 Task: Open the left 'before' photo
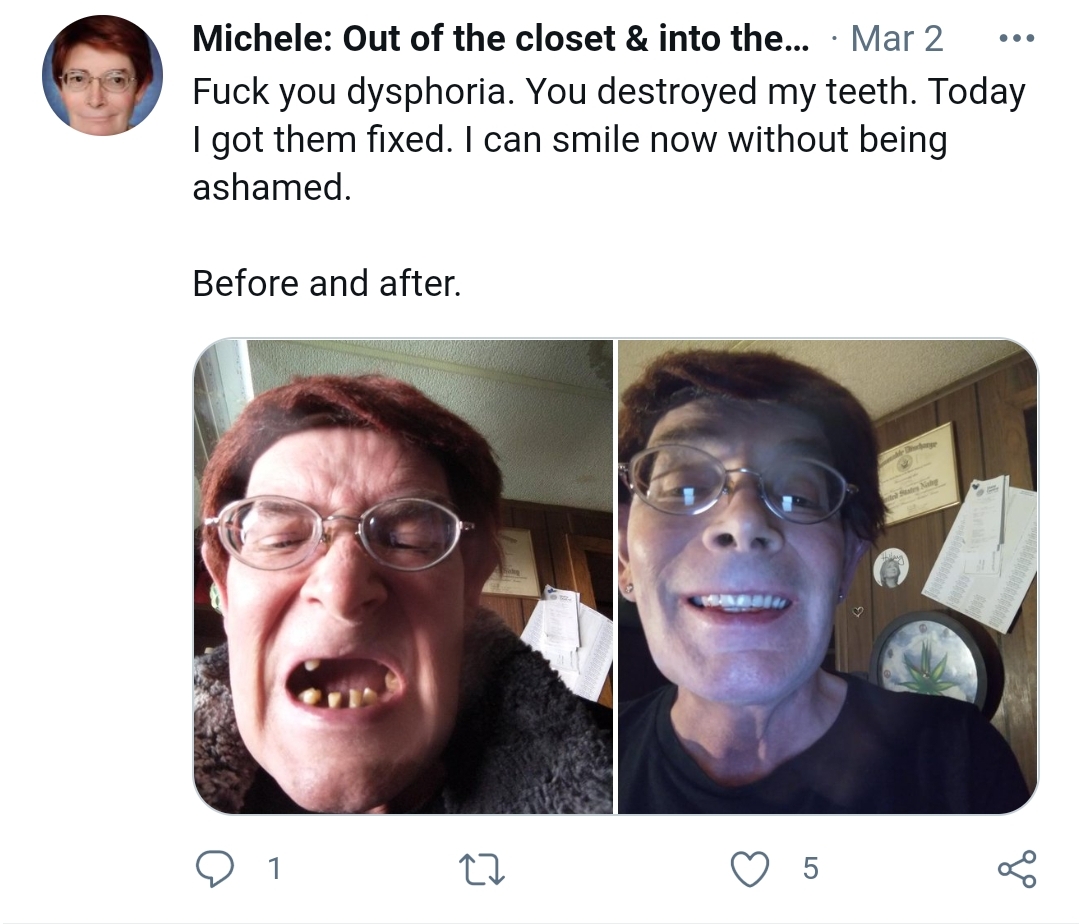click(x=403, y=576)
